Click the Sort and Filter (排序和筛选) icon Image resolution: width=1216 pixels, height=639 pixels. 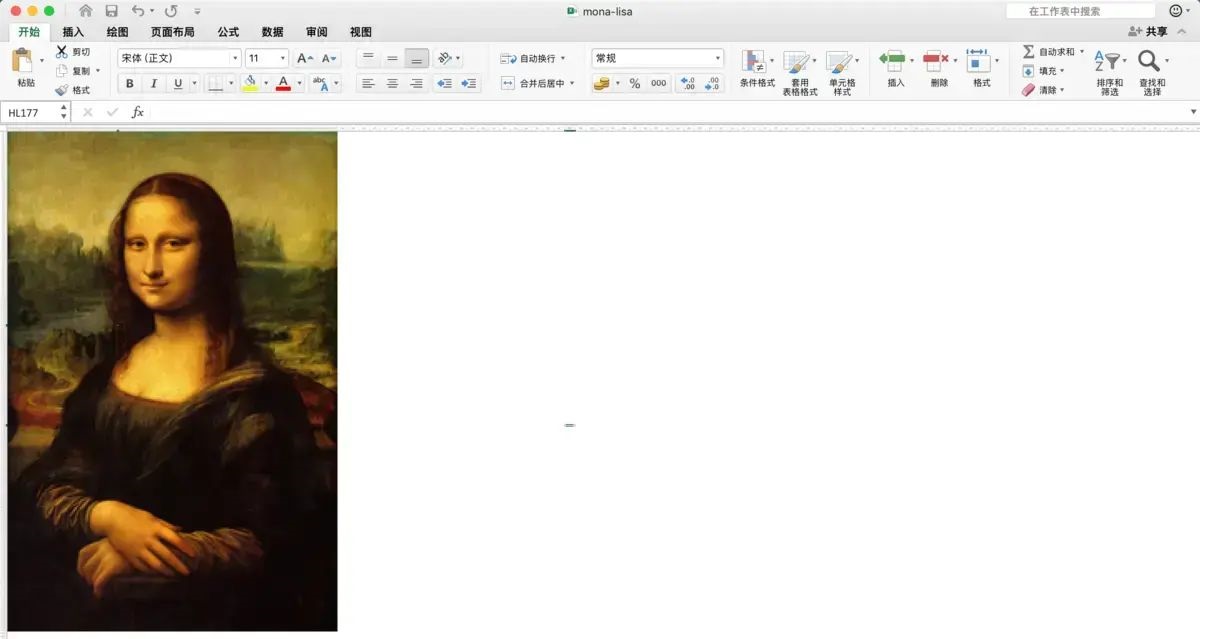coord(1106,61)
